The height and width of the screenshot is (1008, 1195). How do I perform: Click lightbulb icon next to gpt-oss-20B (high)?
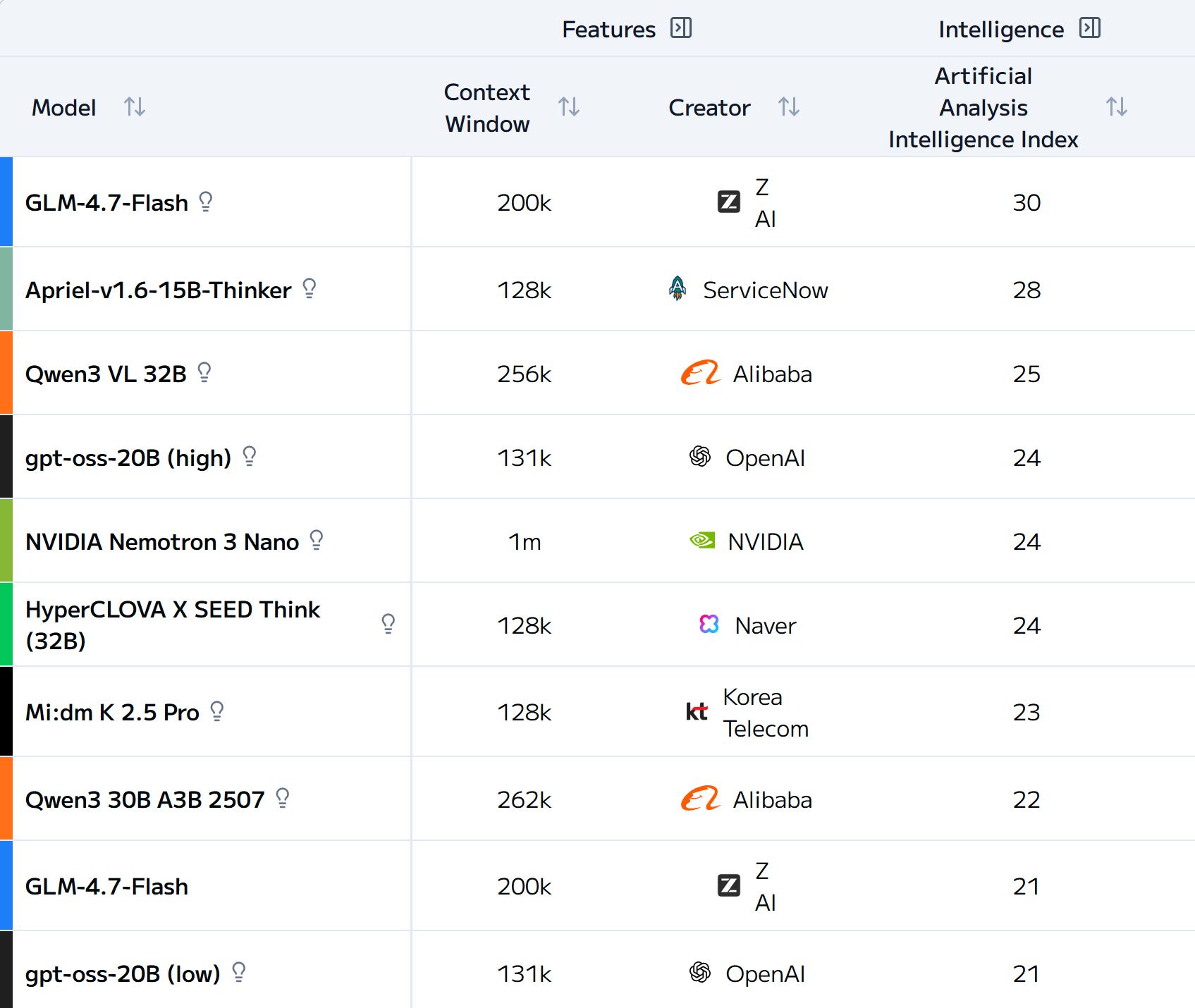pos(249,457)
